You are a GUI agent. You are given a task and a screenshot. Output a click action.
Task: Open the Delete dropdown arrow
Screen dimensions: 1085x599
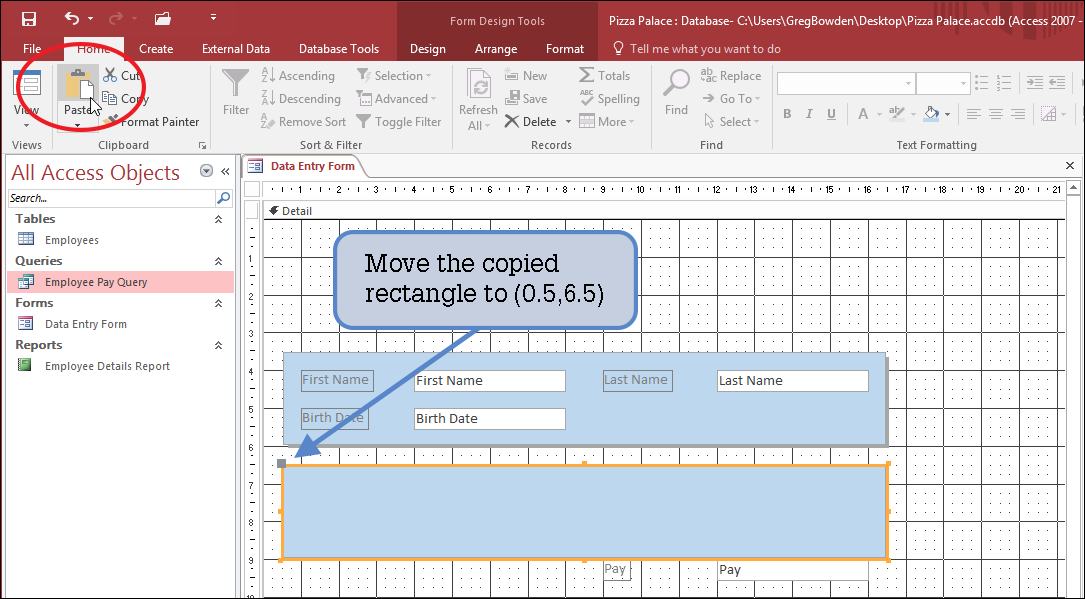tap(568, 122)
